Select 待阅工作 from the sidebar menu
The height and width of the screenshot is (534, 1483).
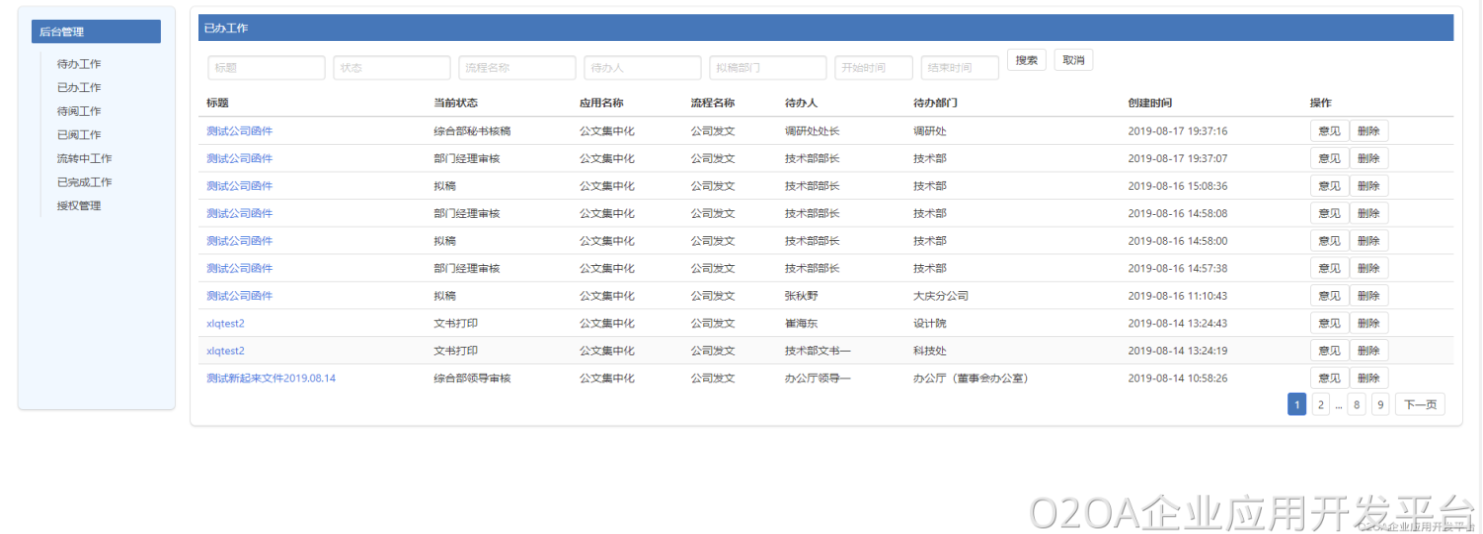click(x=79, y=111)
